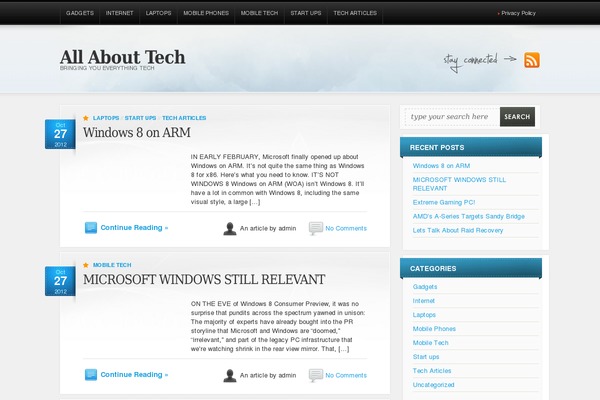Select MOBILE TECH in the top navigation bar
Screen dimensions: 600x400
click(259, 13)
